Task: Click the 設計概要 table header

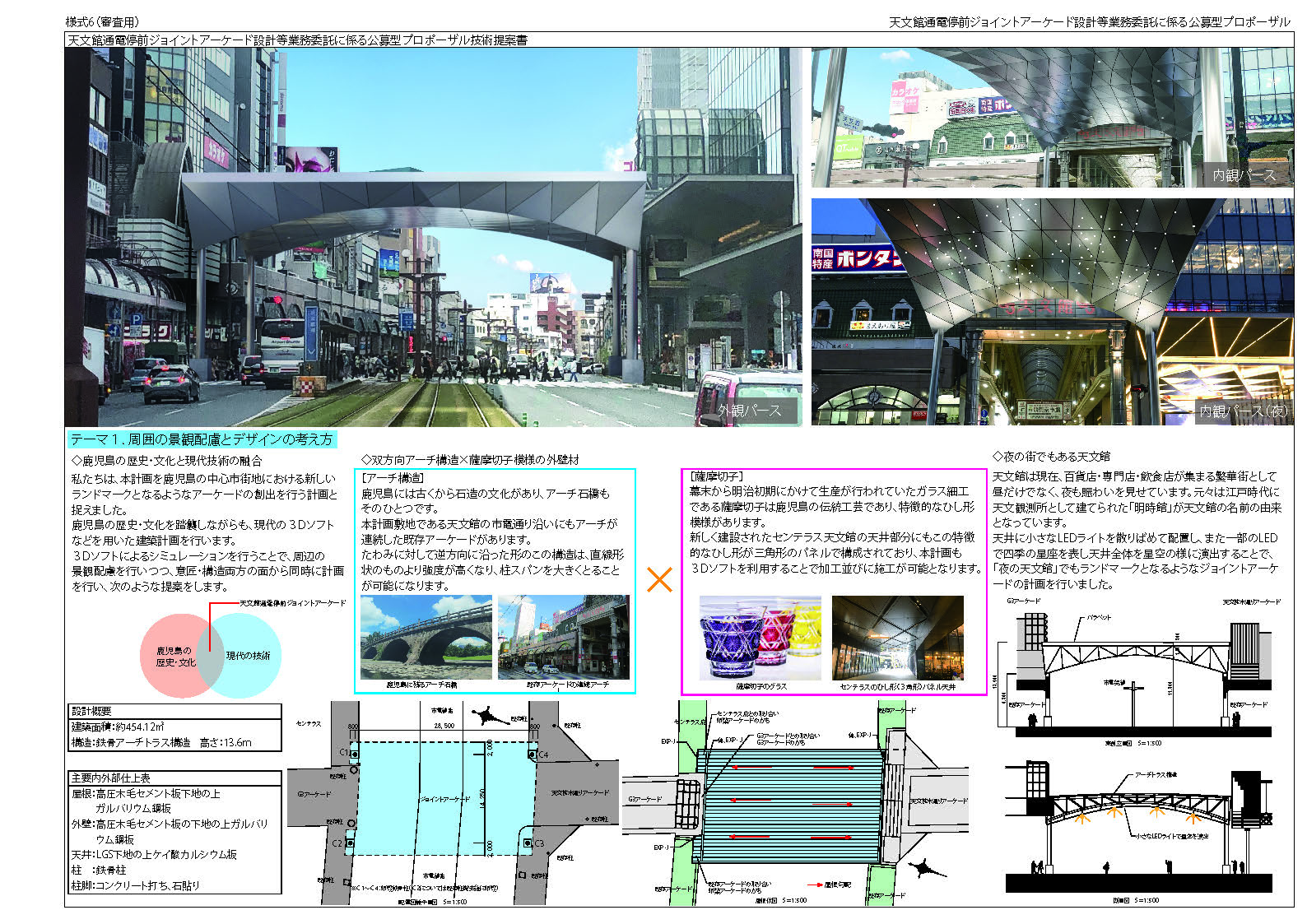Action: (91, 711)
